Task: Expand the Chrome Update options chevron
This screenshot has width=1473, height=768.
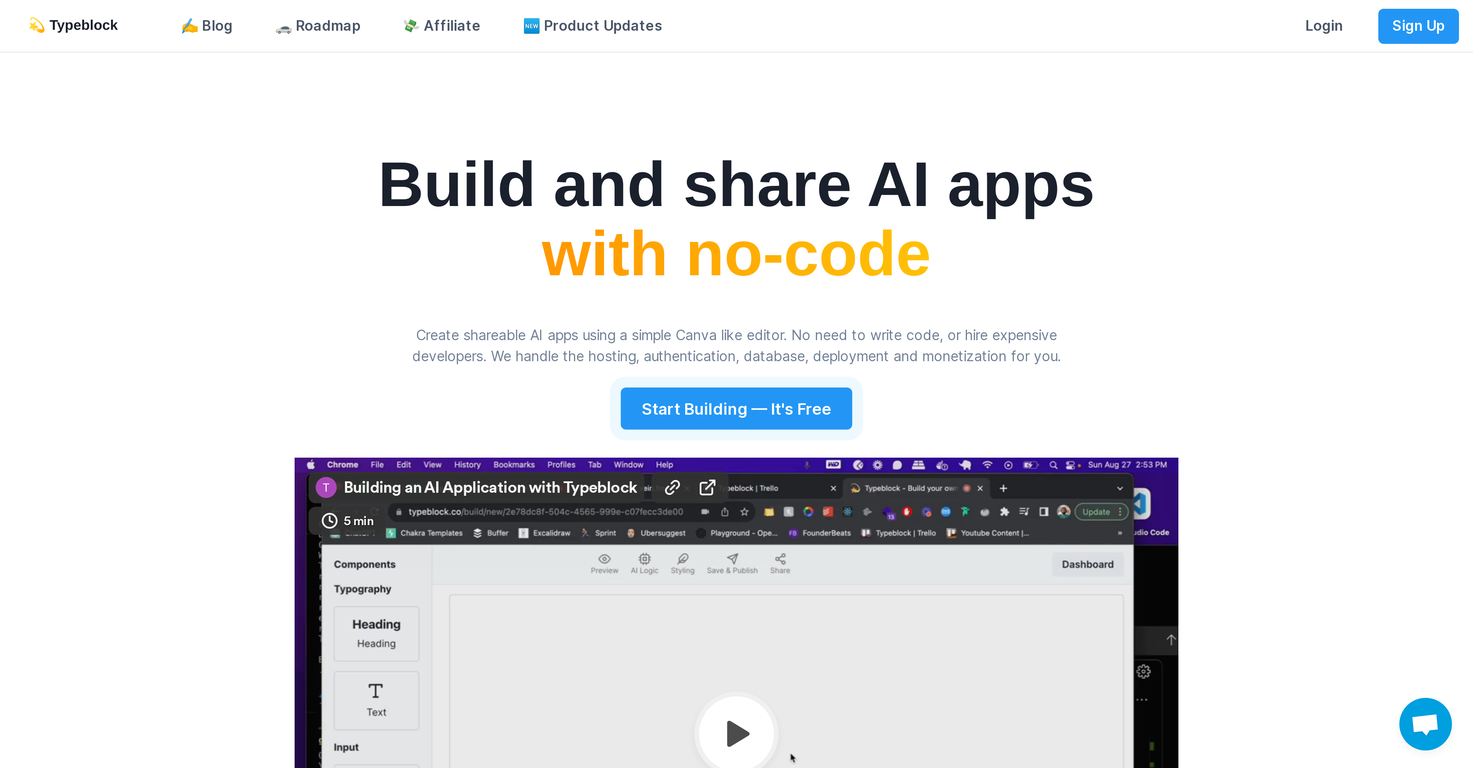Action: (1120, 512)
